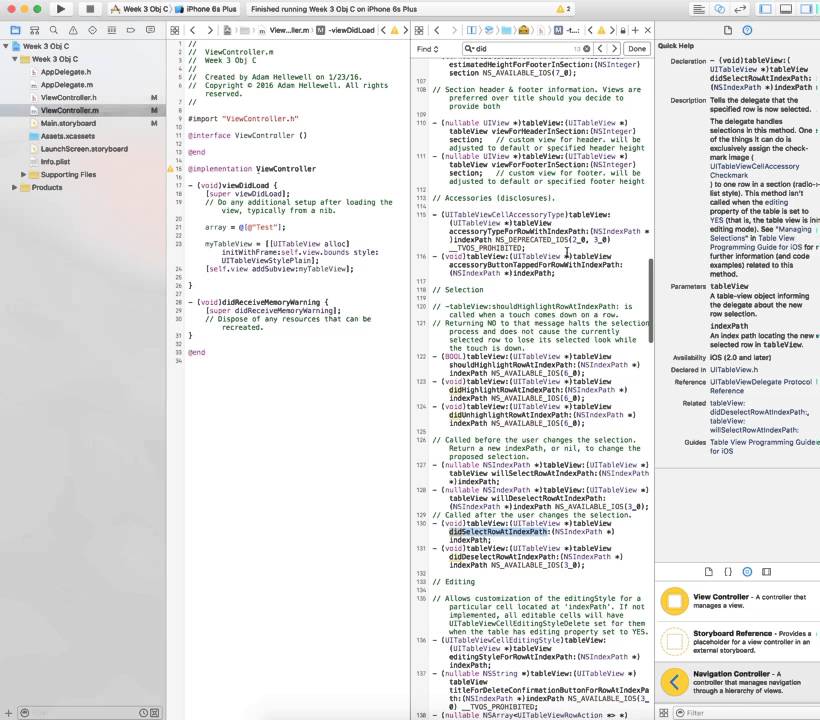Switch to the Version editor
The height and width of the screenshot is (720, 820).
click(740, 9)
